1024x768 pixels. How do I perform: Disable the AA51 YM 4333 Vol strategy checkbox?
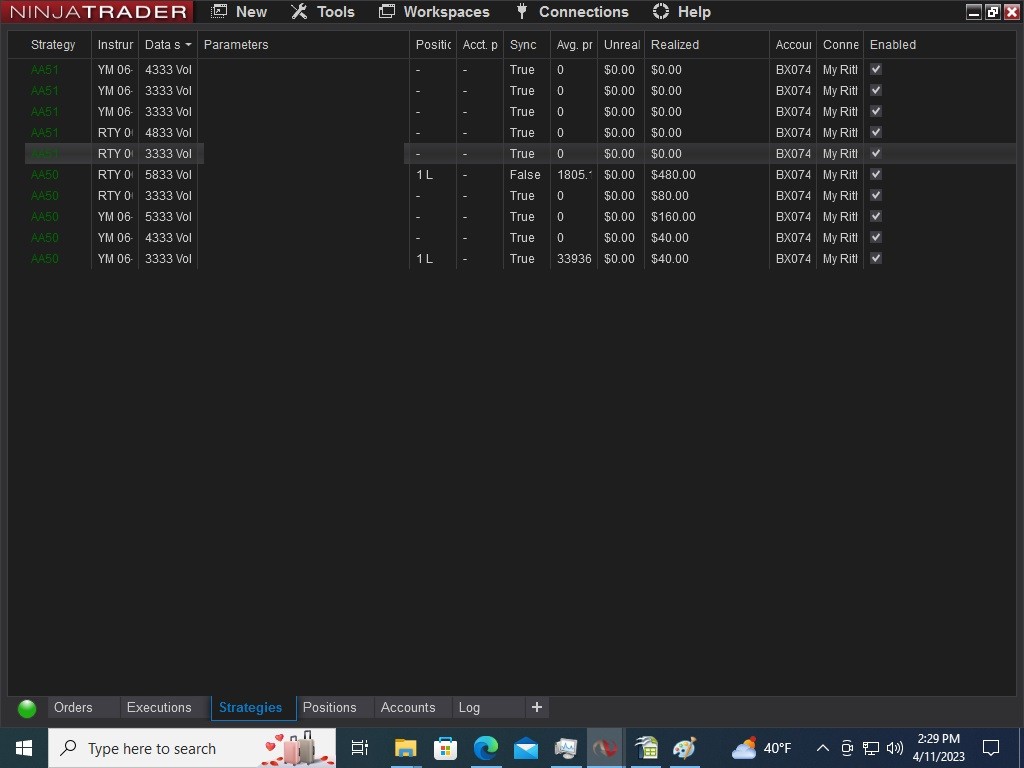coord(876,69)
